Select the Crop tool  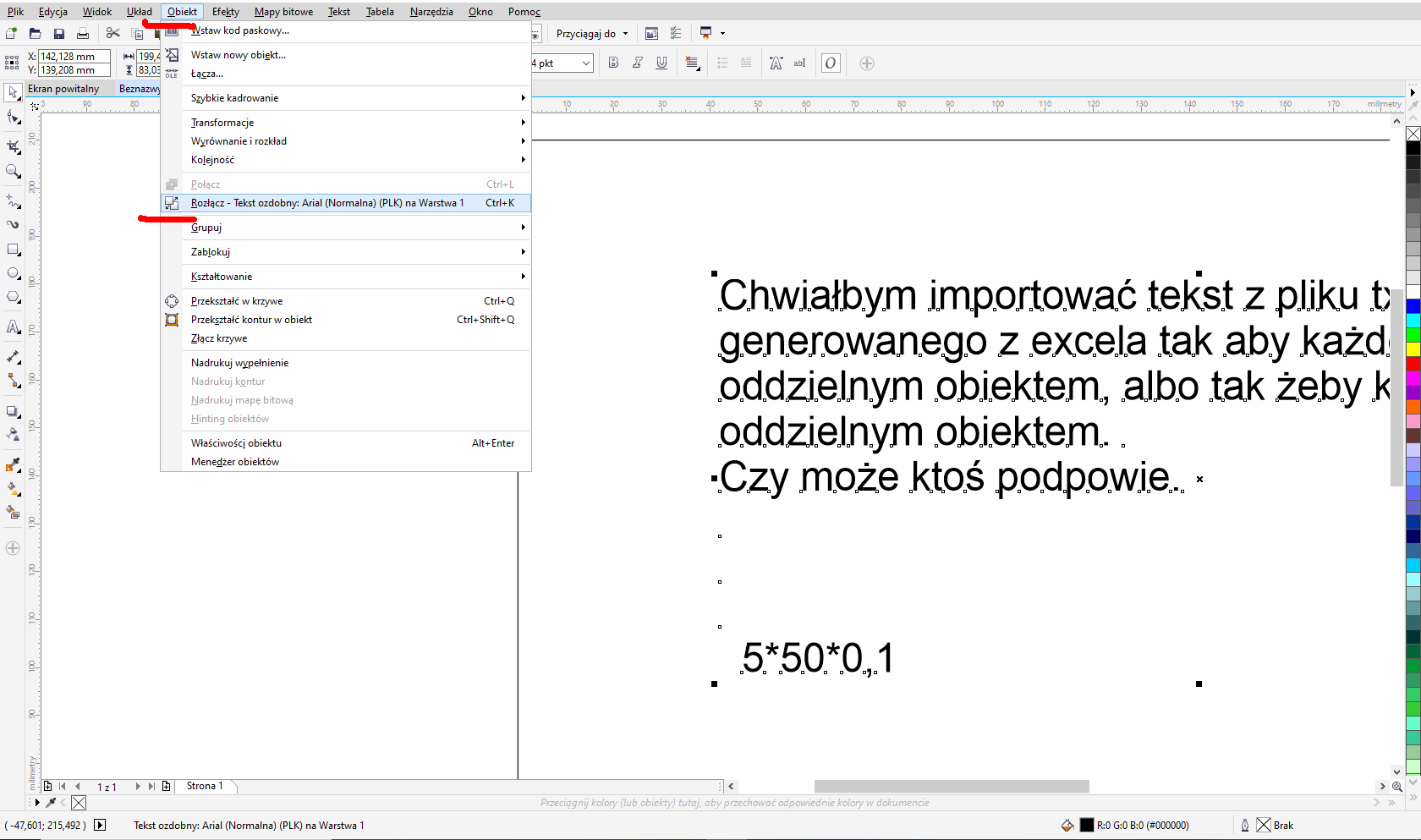(x=13, y=146)
